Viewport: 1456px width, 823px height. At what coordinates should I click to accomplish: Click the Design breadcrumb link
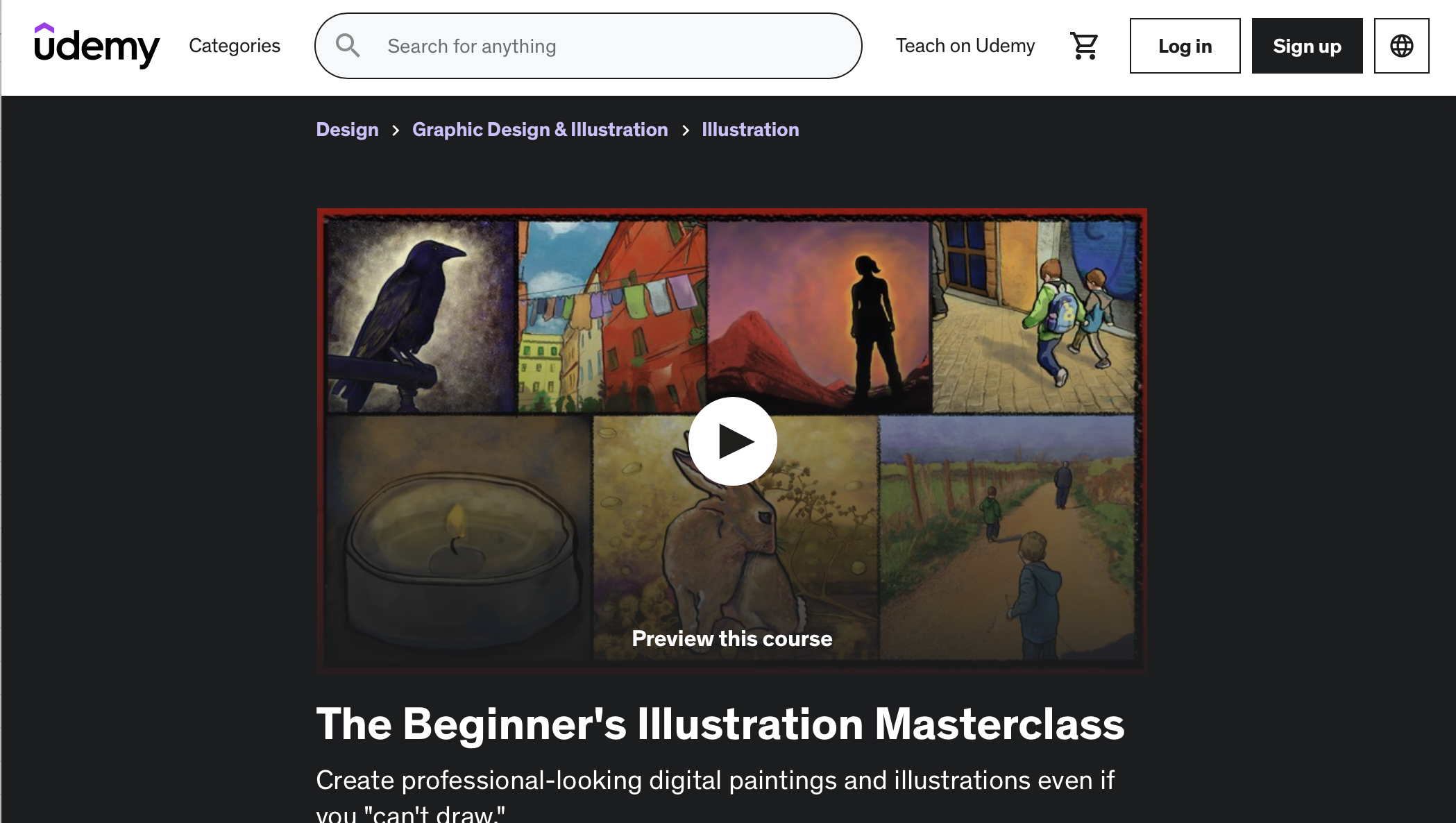point(346,129)
